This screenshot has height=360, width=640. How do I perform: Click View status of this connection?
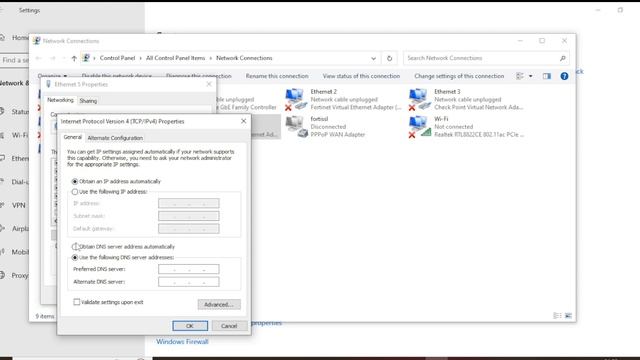[x=361, y=76]
